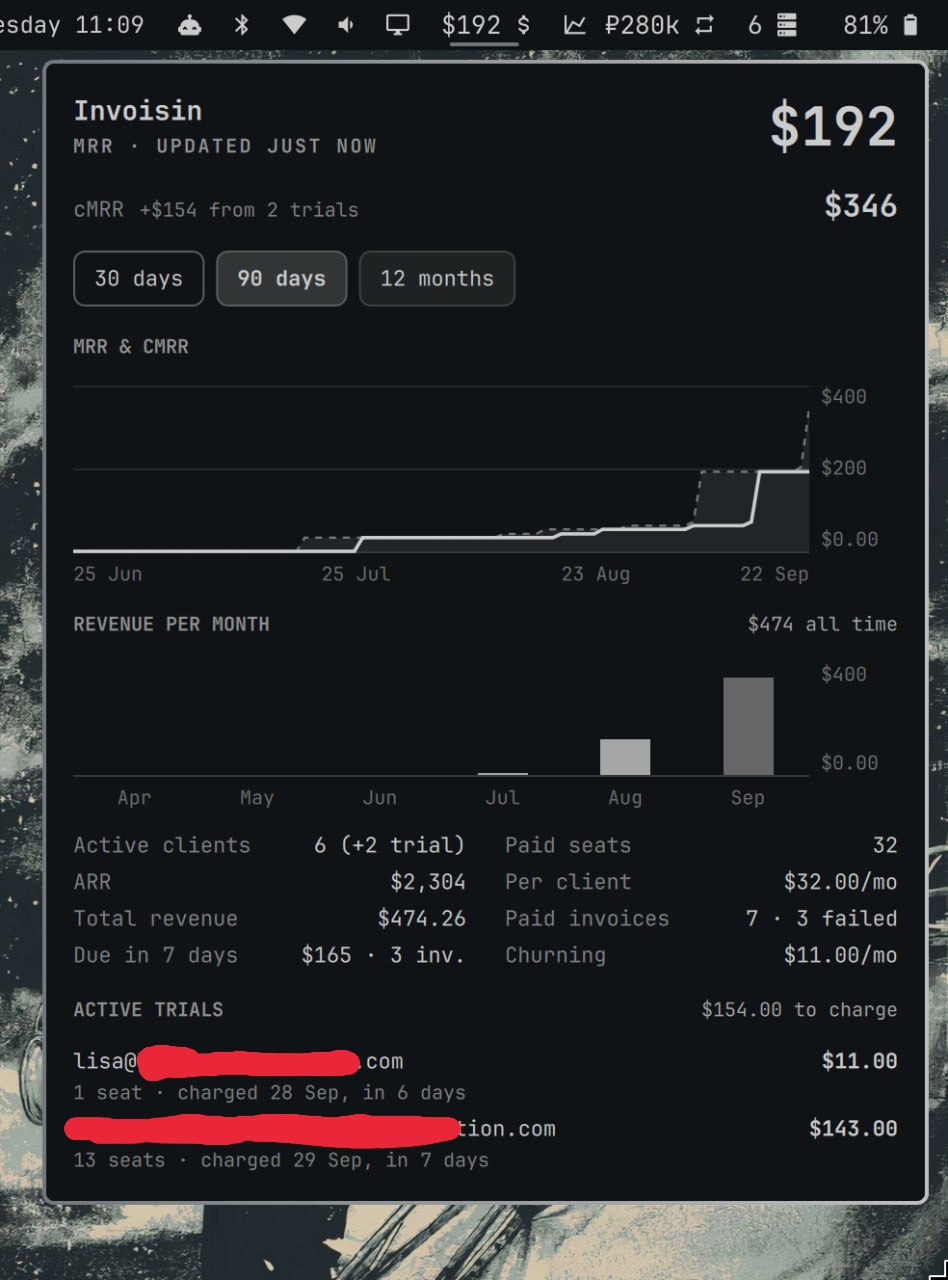Select the 30 days range tab
Image resolution: width=948 pixels, height=1280 pixels.
[x=139, y=278]
